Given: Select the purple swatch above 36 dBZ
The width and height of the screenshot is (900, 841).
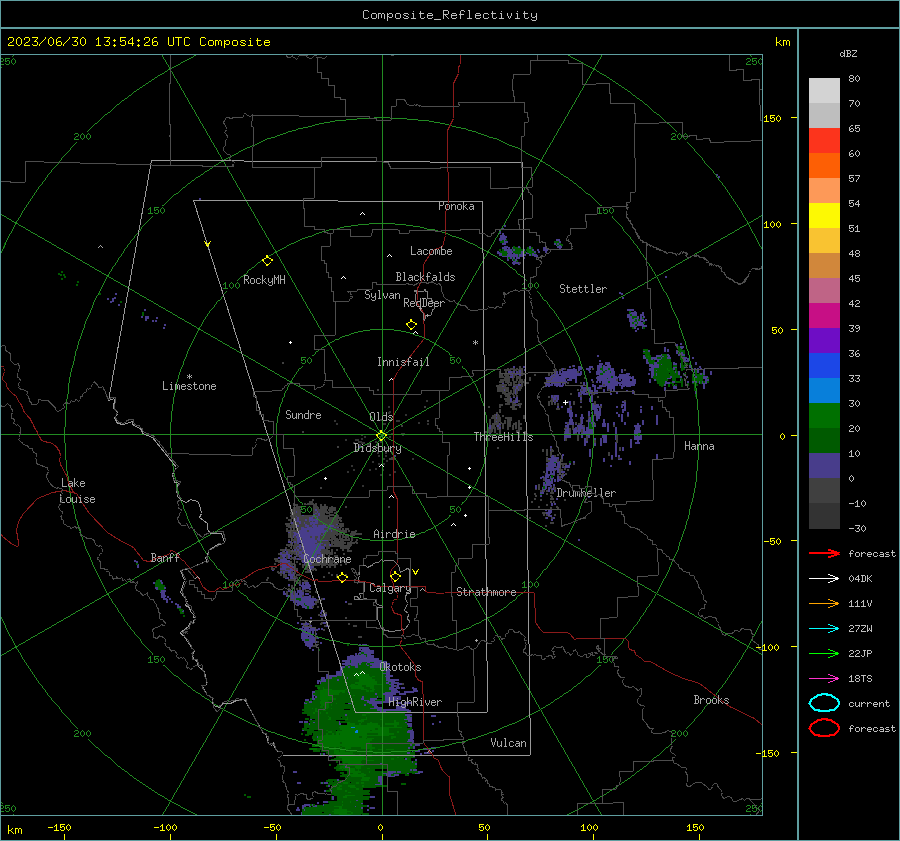Looking at the screenshot, I should click(x=824, y=340).
